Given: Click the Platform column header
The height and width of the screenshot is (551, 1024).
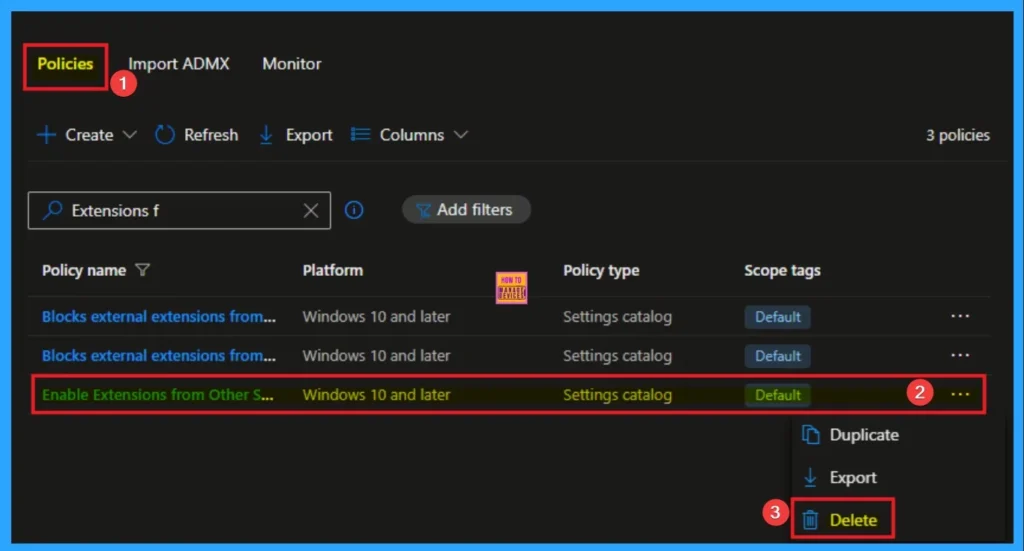Looking at the screenshot, I should click(x=332, y=270).
